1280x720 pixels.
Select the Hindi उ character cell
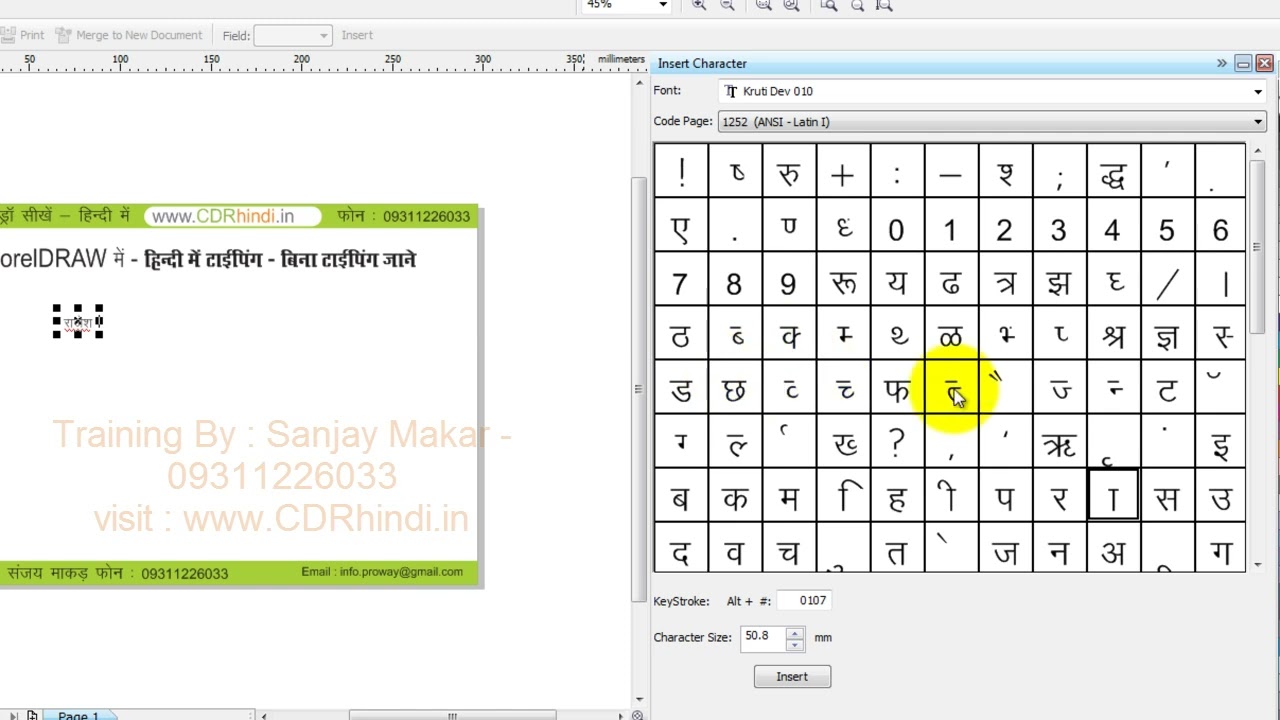point(1220,496)
